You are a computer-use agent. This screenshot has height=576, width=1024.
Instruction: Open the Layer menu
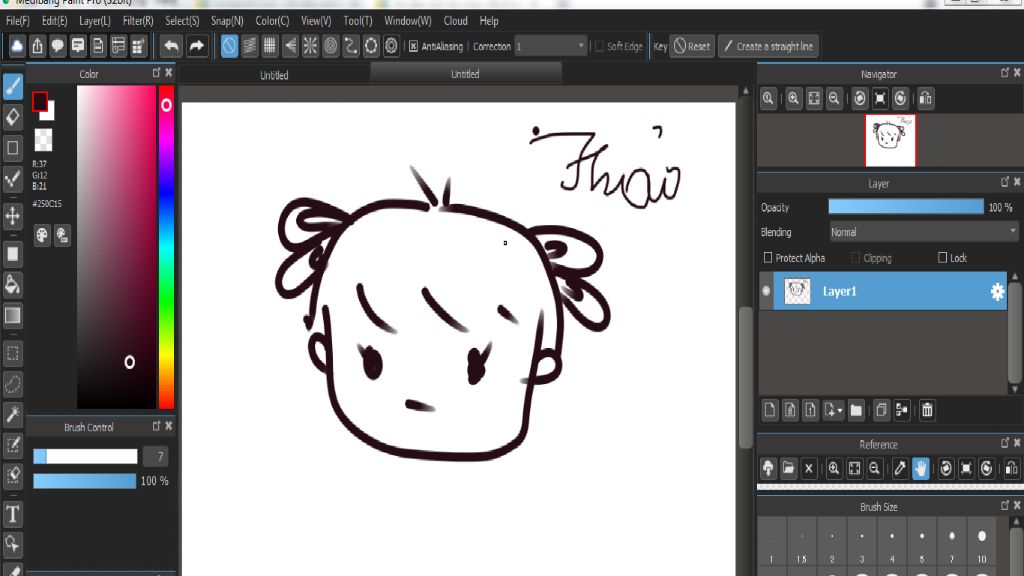(95, 21)
